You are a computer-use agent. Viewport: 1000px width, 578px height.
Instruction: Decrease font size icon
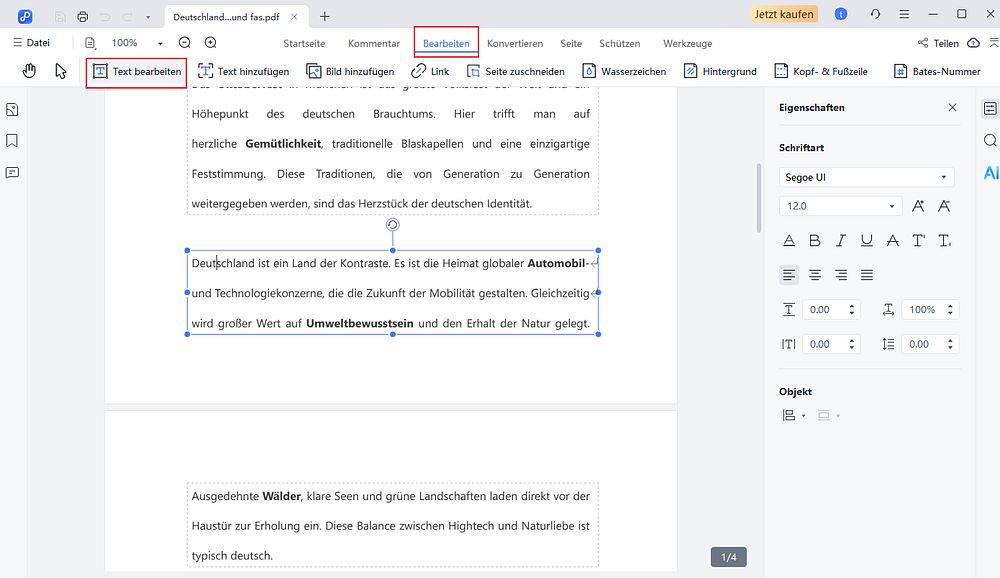[x=944, y=206]
